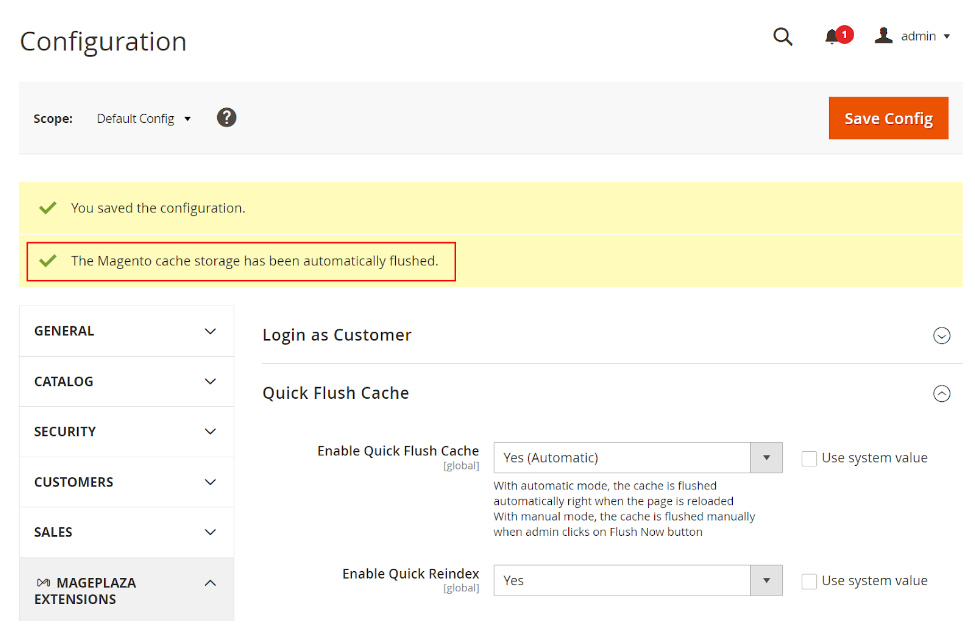The width and height of the screenshot is (975, 634).
Task: Check Use system value for Quick Reindex
Action: [809, 581]
